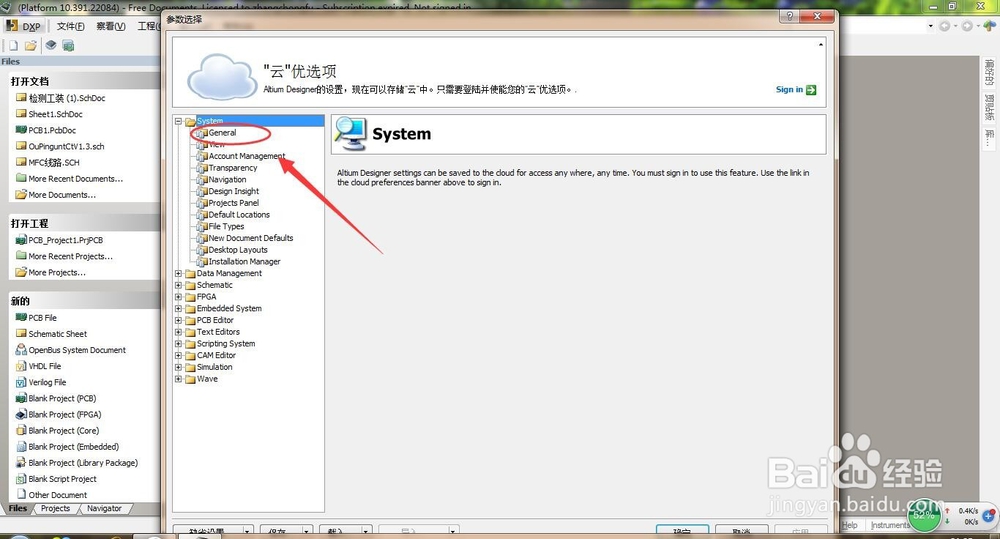Expand the Data Management node
This screenshot has height=539, width=1000.
click(179, 273)
